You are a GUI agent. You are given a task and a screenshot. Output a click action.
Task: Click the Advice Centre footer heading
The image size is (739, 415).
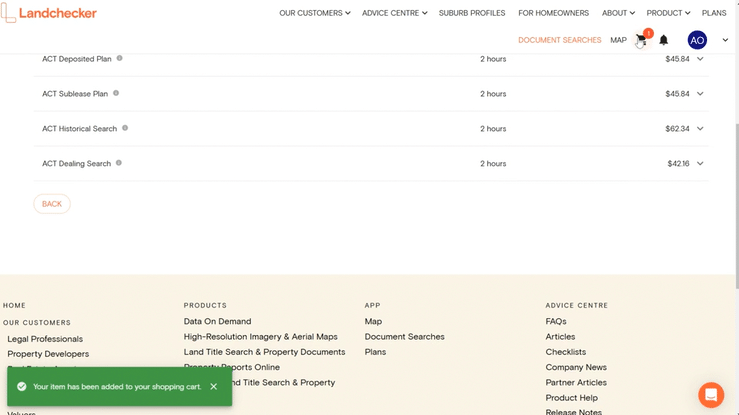click(576, 305)
